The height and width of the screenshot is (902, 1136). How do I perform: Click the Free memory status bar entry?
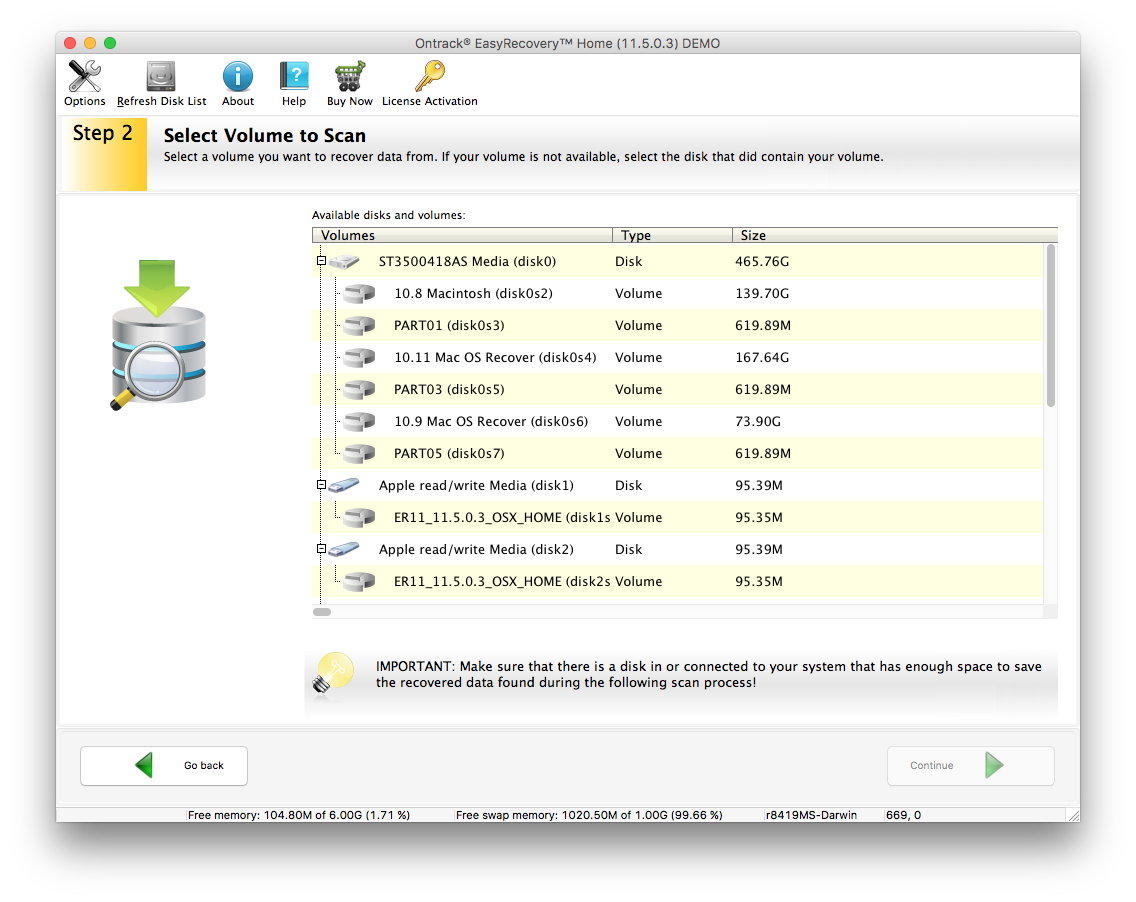298,815
